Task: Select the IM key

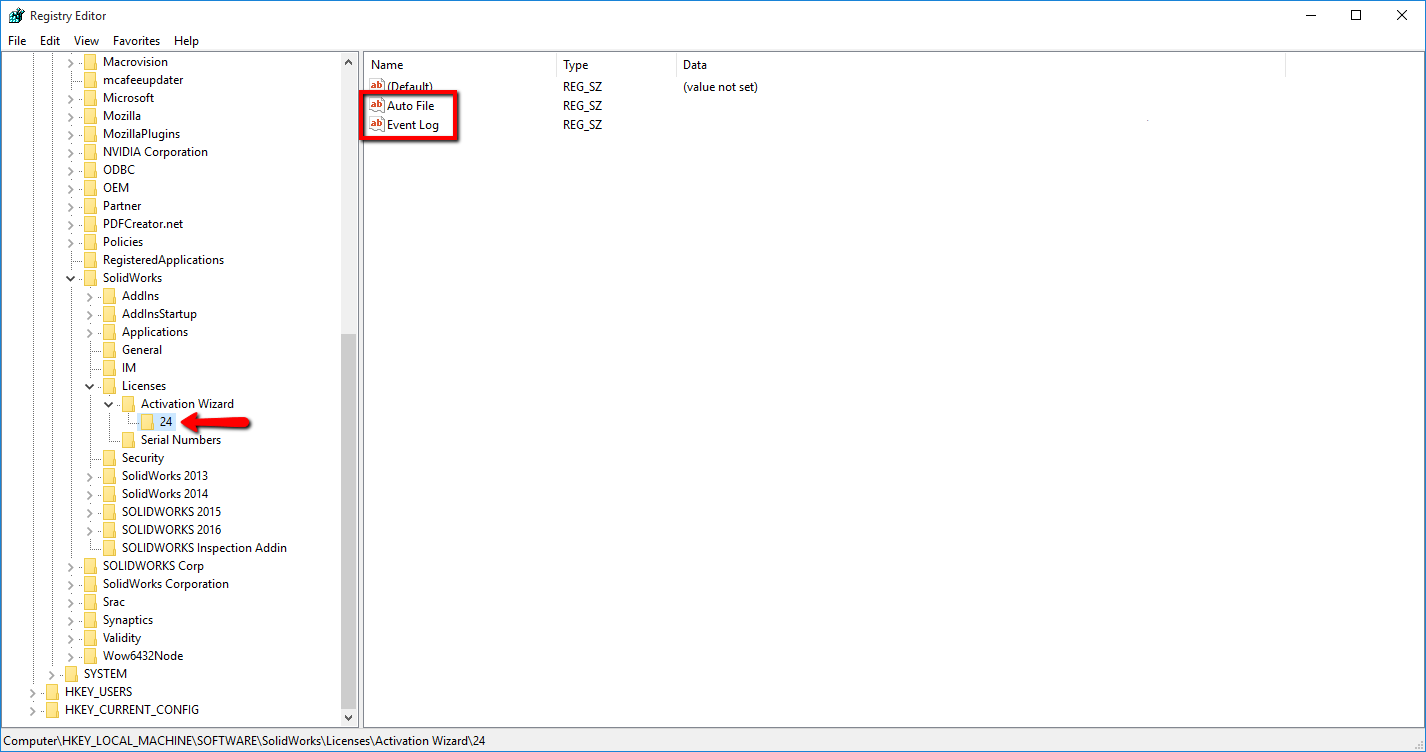Action: pyautogui.click(x=129, y=368)
